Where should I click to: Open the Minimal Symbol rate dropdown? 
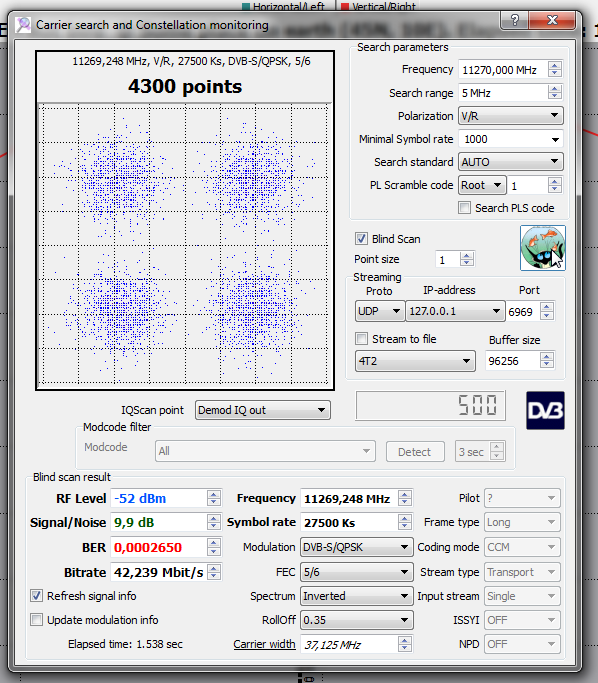[x=510, y=139]
